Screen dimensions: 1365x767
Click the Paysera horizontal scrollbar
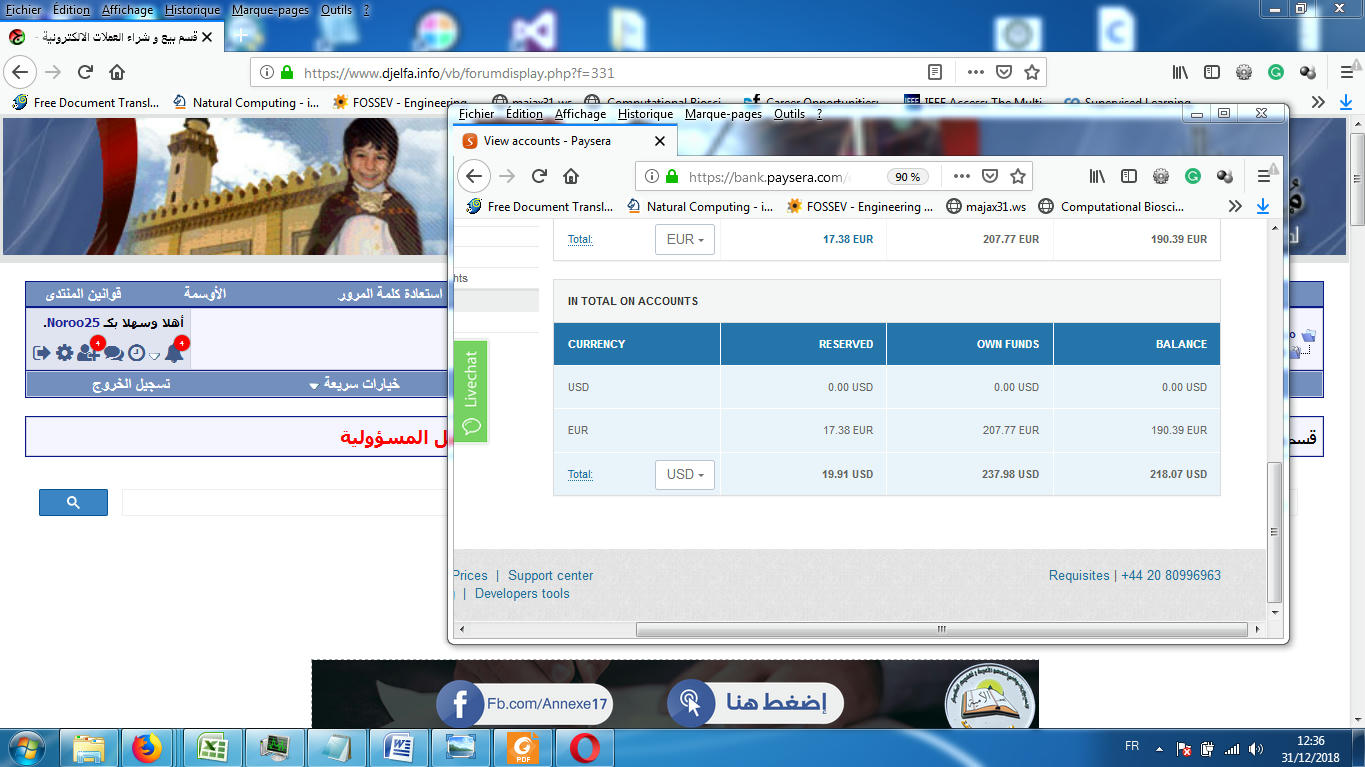point(940,630)
